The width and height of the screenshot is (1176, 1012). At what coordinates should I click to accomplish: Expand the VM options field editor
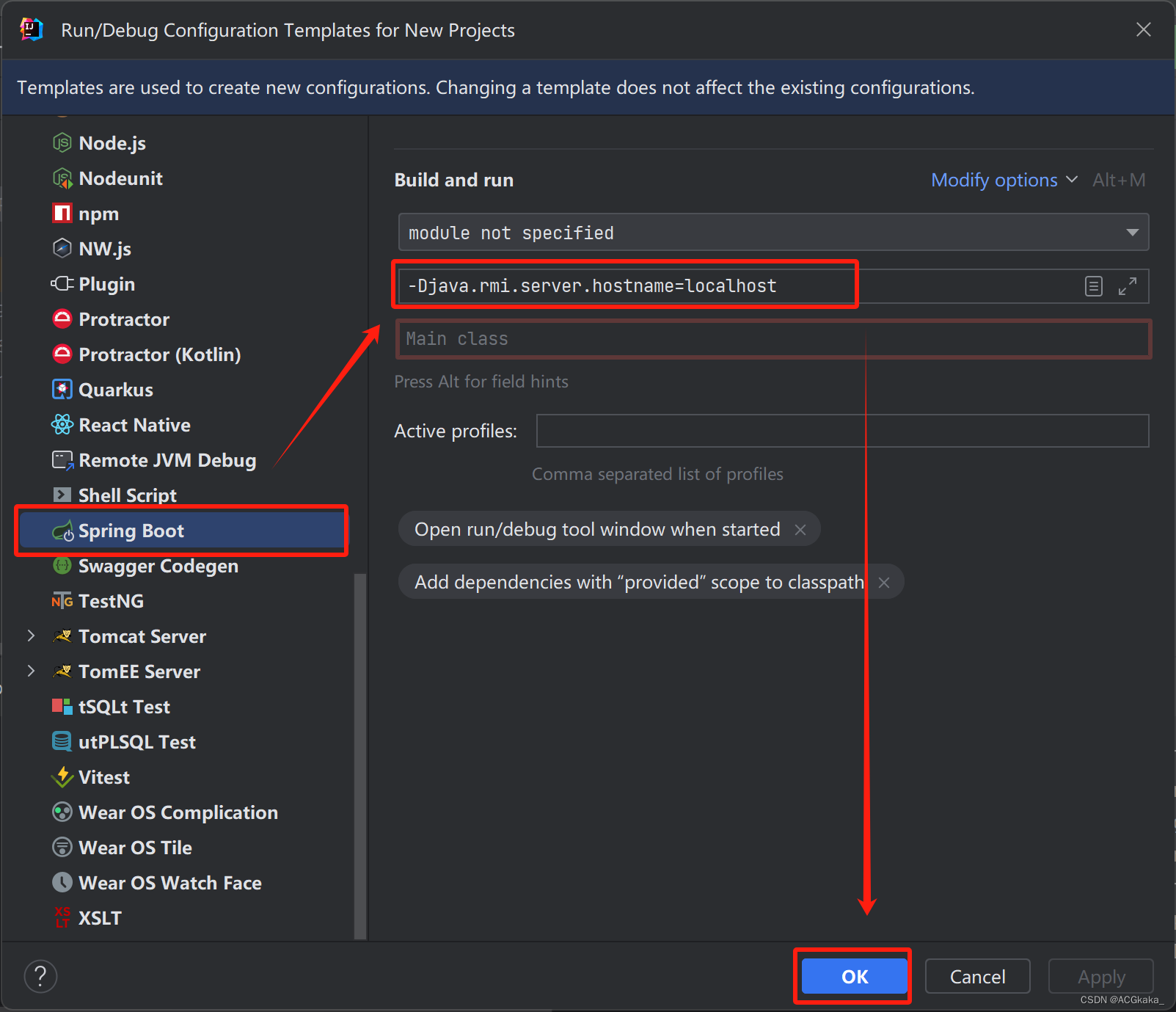(x=1128, y=286)
